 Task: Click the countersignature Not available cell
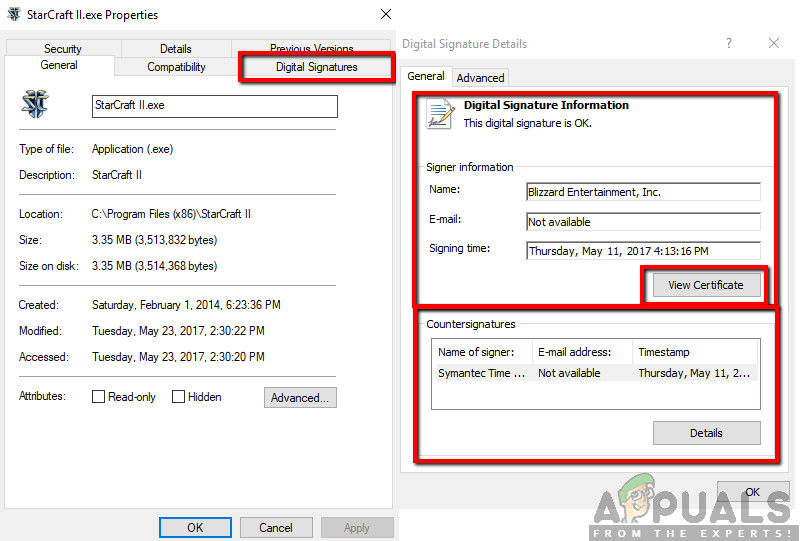(569, 373)
